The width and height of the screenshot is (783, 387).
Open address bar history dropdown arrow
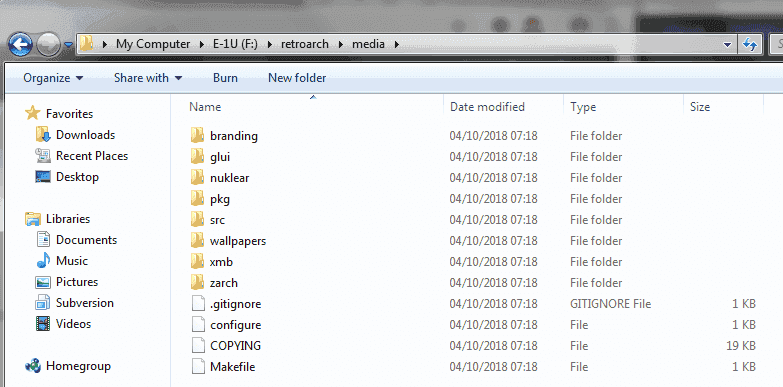tap(728, 44)
